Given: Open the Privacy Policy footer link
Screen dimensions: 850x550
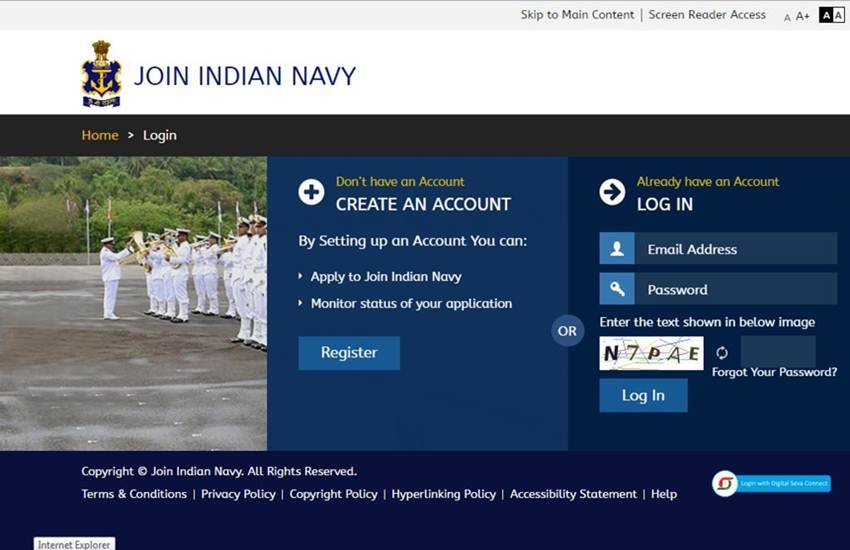Looking at the screenshot, I should (x=238, y=494).
